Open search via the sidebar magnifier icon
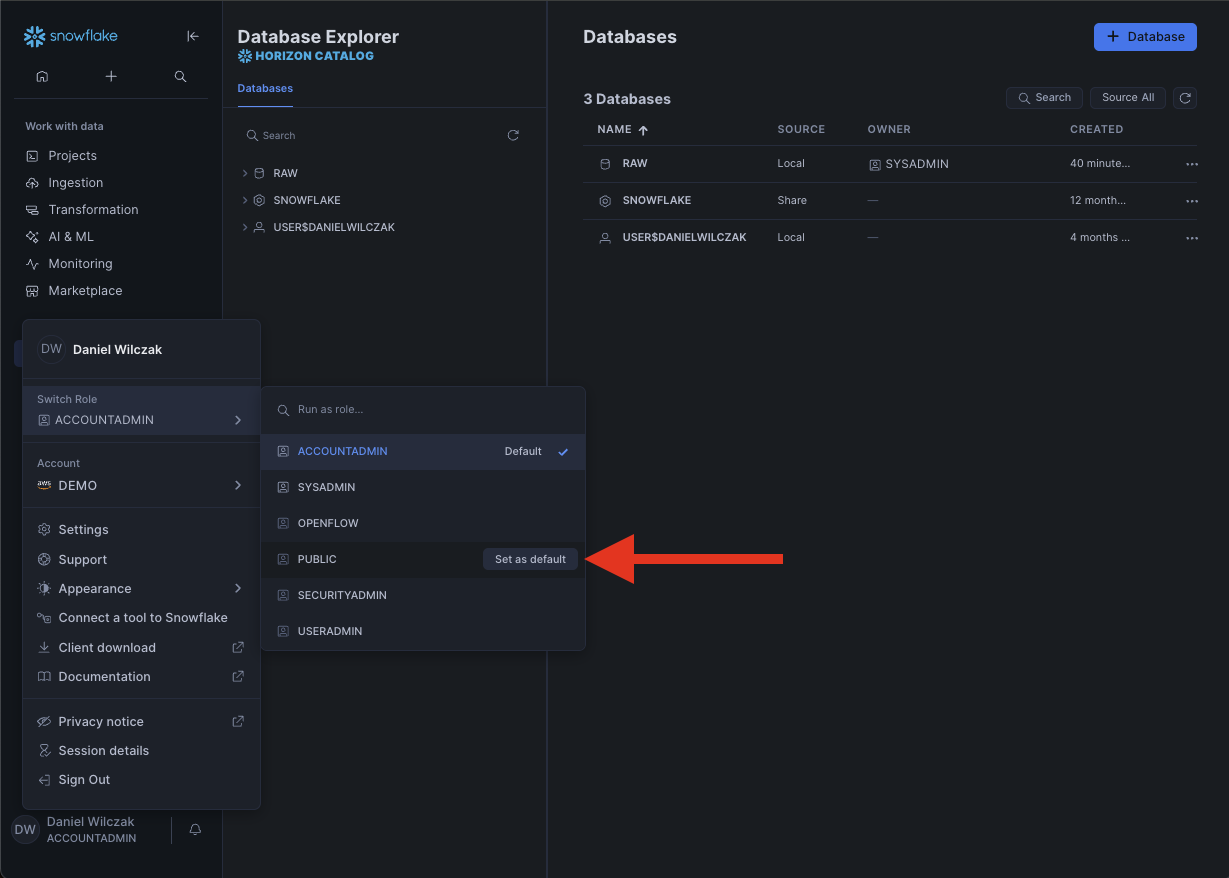This screenshot has width=1229, height=878. [180, 76]
